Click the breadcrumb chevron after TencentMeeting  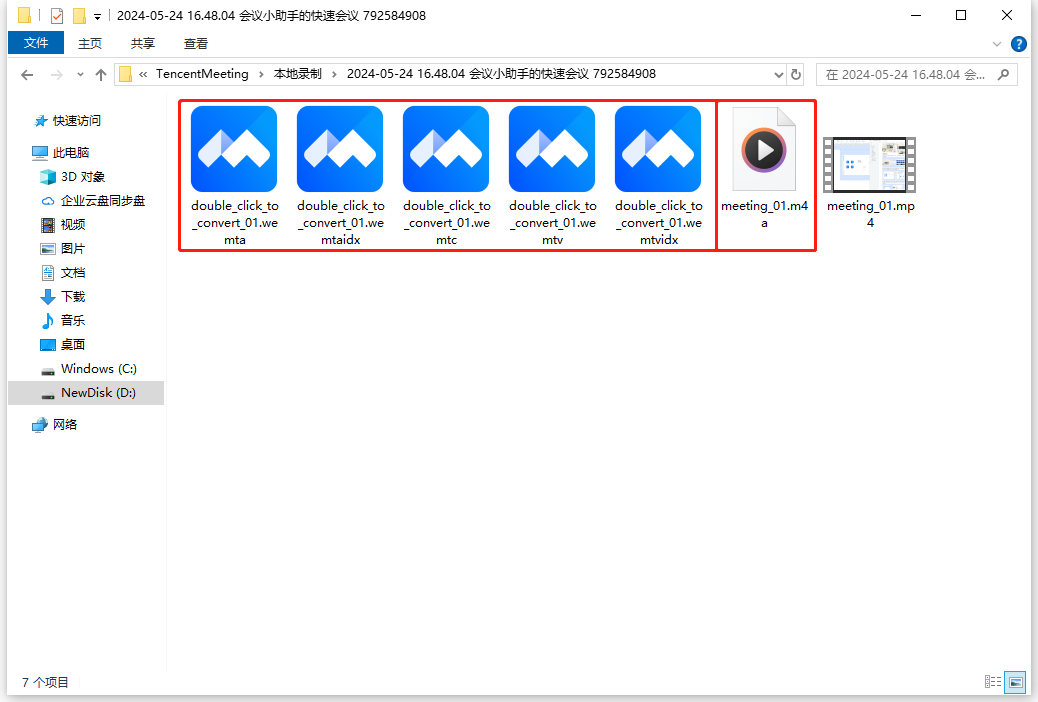261,75
